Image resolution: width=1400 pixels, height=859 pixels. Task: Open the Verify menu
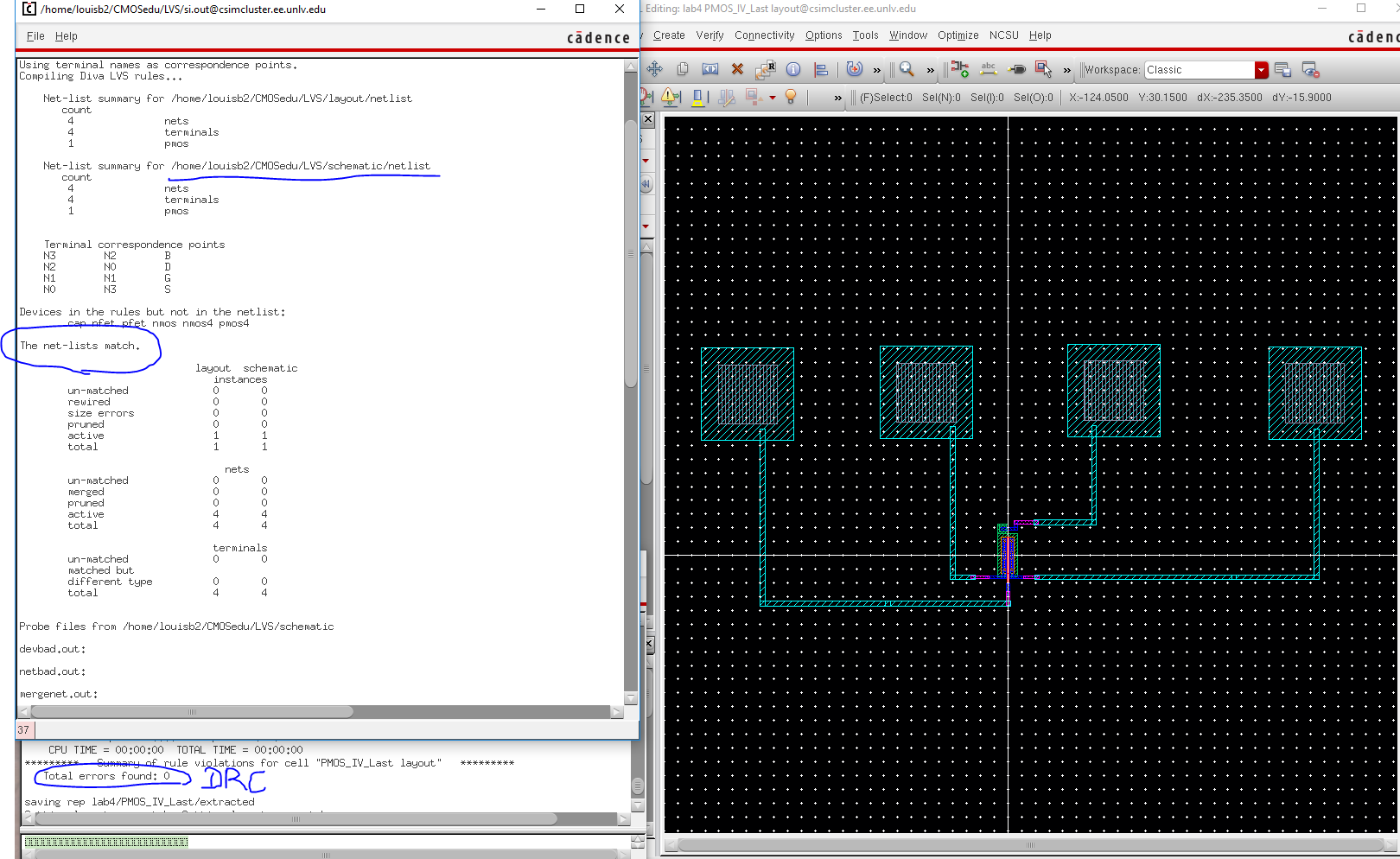point(710,35)
